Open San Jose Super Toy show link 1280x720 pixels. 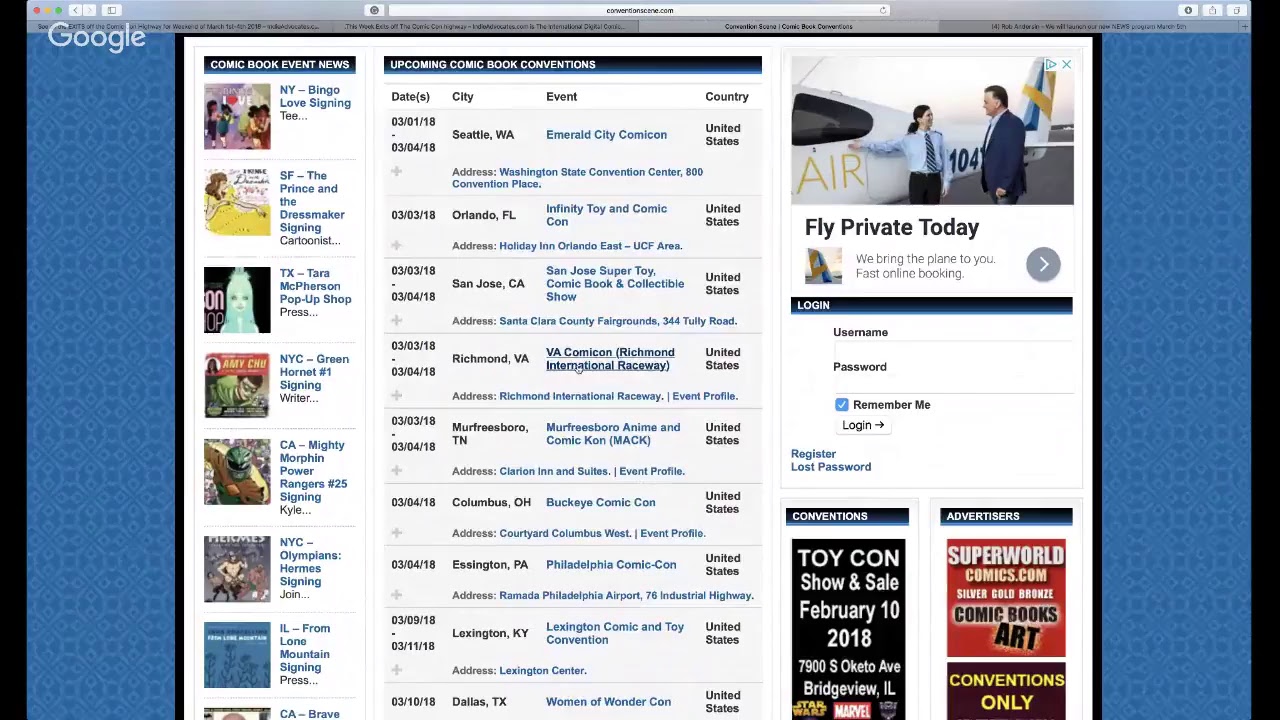615,284
